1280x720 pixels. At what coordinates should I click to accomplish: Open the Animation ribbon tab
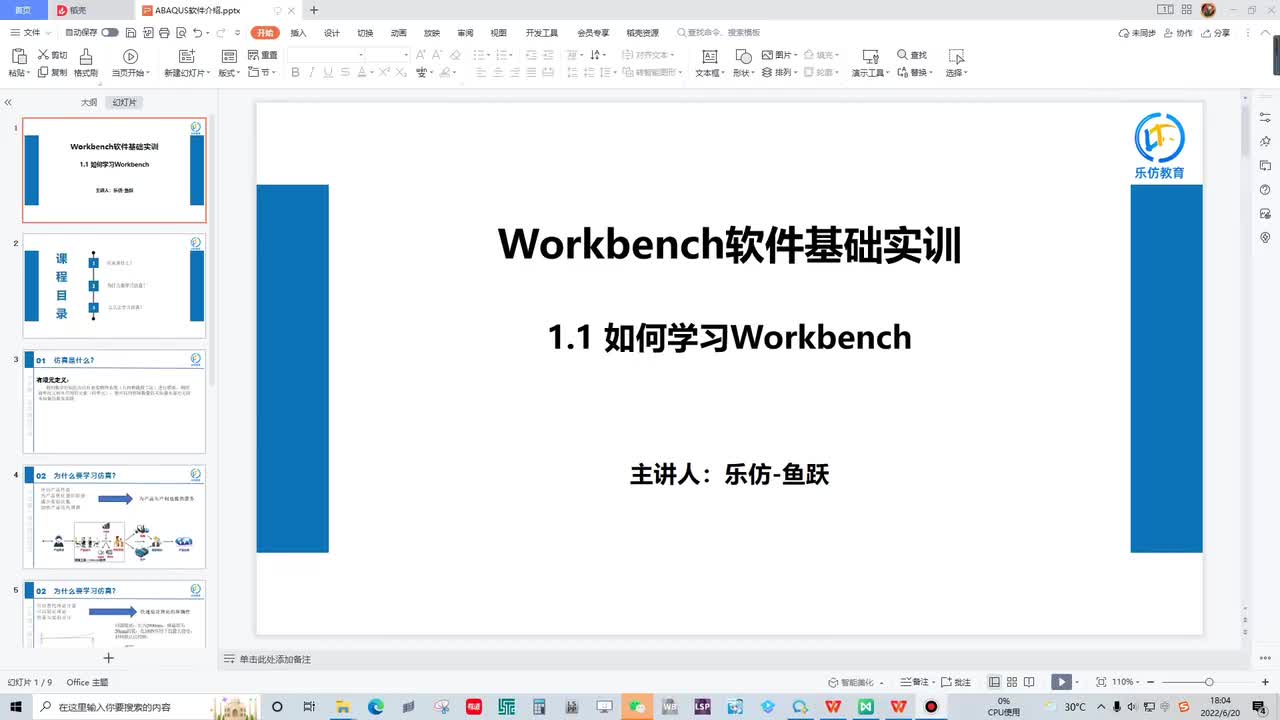tap(398, 33)
